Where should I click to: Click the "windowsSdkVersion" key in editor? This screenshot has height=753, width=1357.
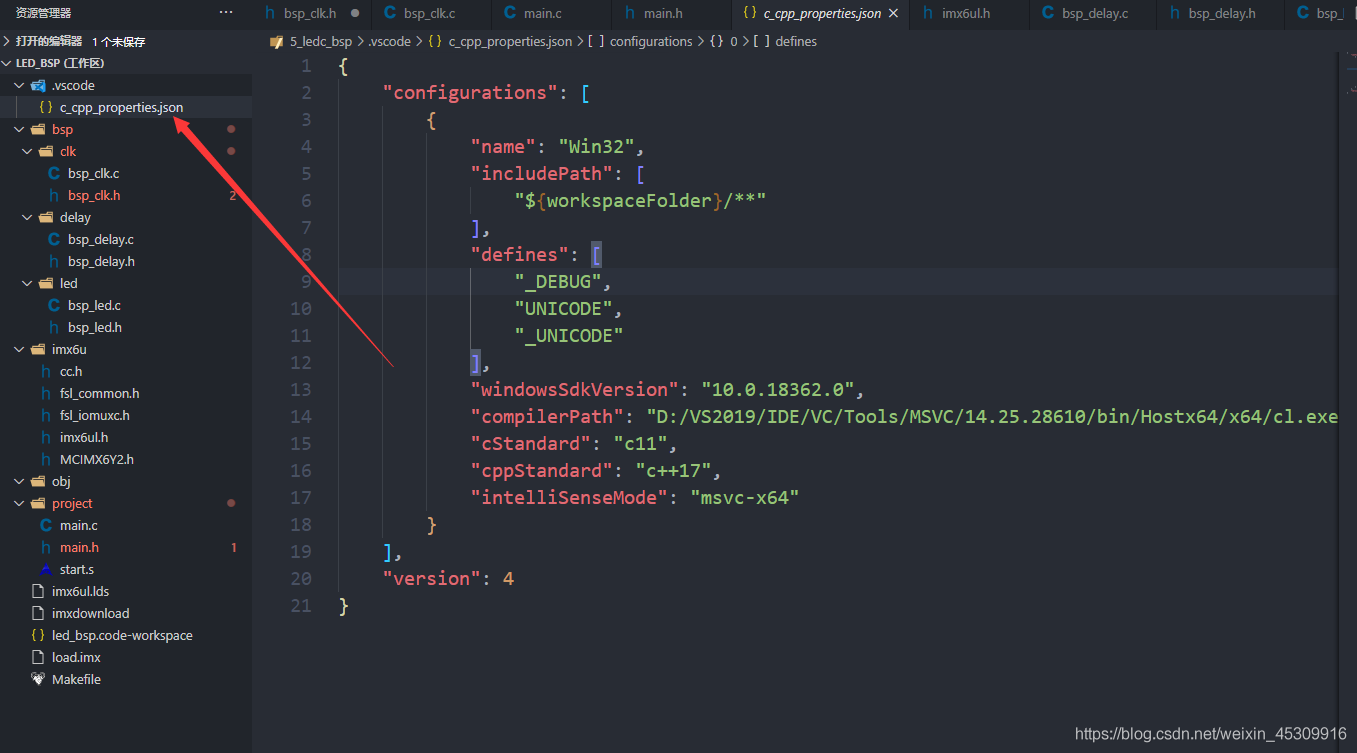pyautogui.click(x=575, y=389)
